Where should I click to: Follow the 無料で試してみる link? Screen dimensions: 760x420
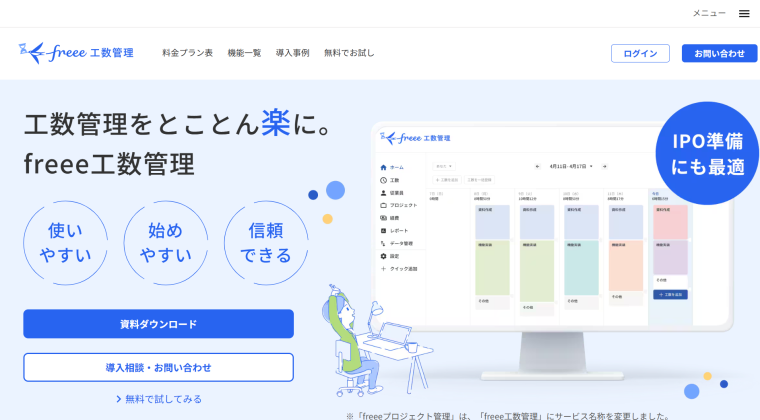point(158,399)
